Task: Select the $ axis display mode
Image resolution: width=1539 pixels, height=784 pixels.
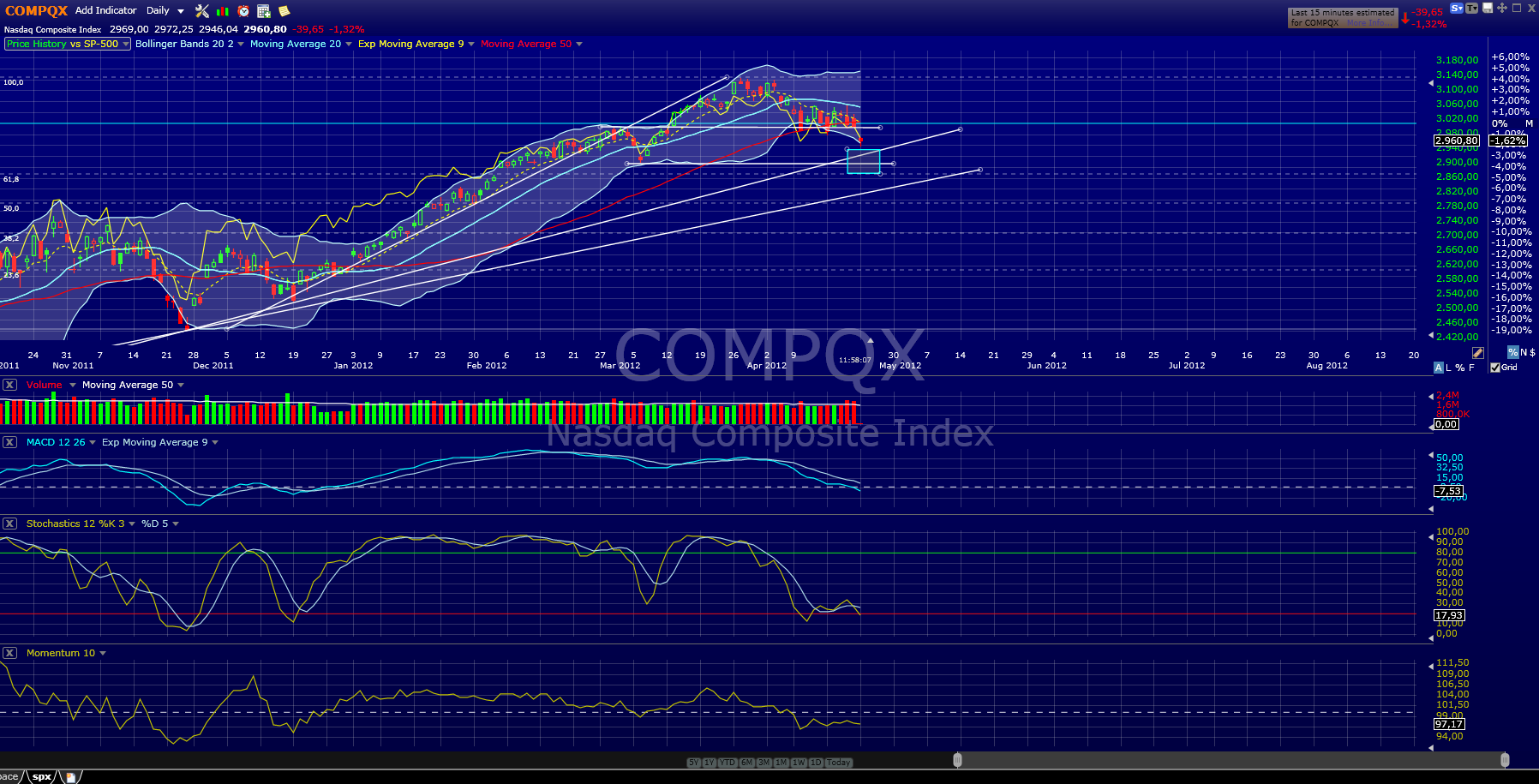Action: pos(1532,352)
